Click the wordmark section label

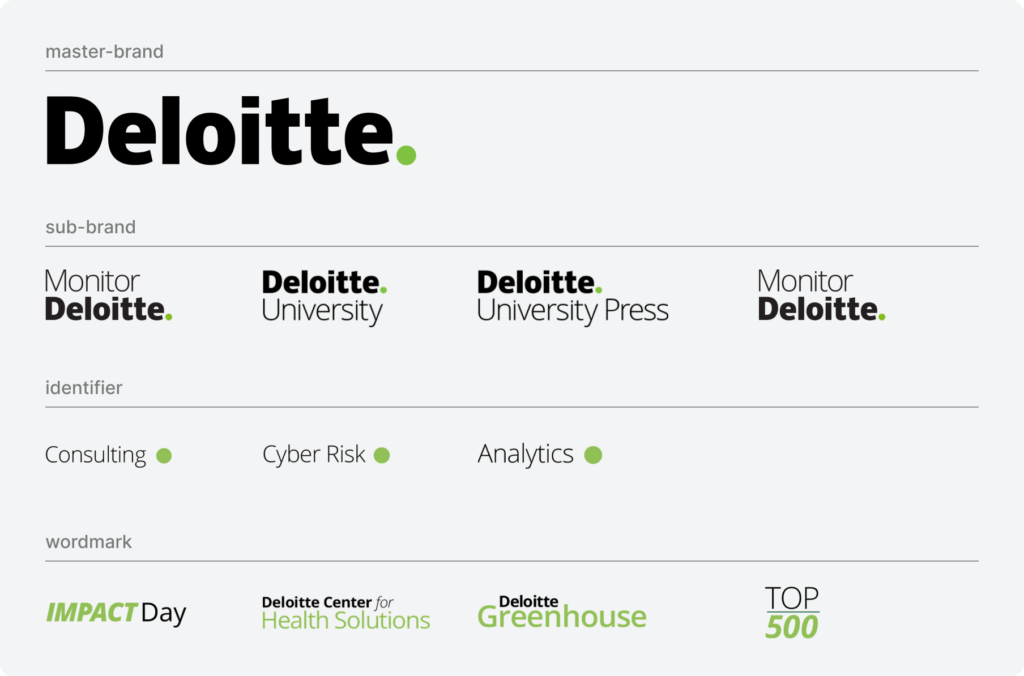(89, 542)
